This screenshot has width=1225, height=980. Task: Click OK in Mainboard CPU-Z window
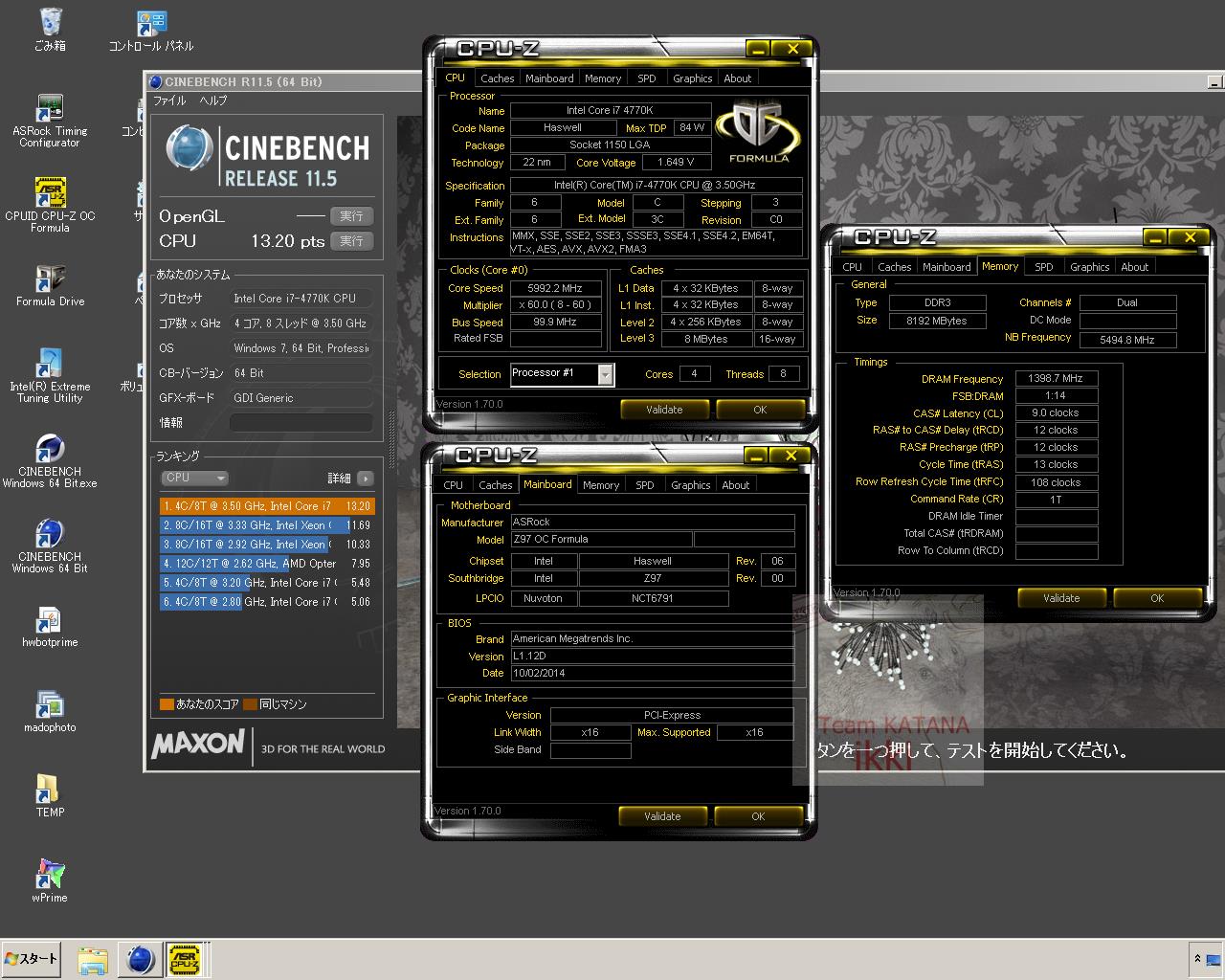tap(758, 816)
